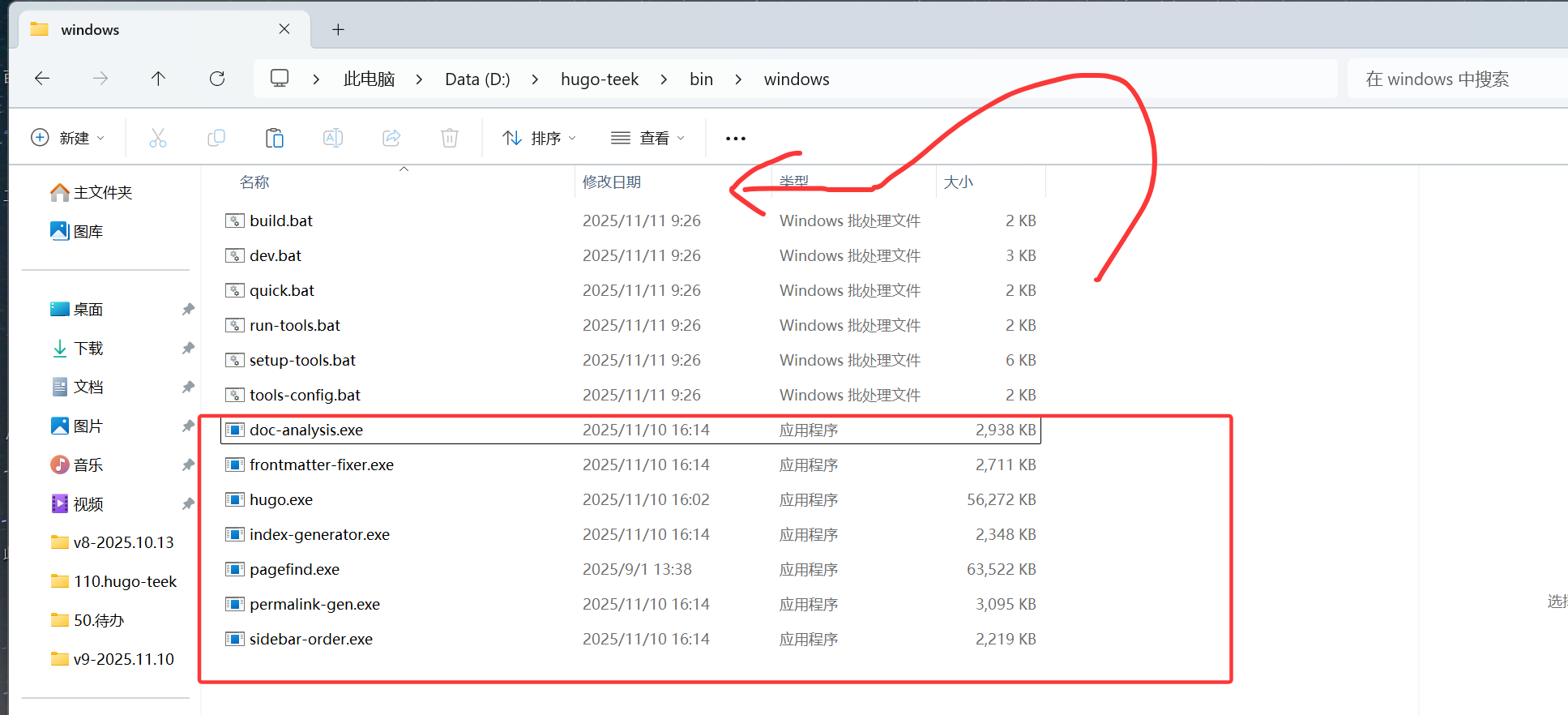Click the Rename icon in toolbar
Viewport: 1568px width, 715px height.
click(333, 138)
